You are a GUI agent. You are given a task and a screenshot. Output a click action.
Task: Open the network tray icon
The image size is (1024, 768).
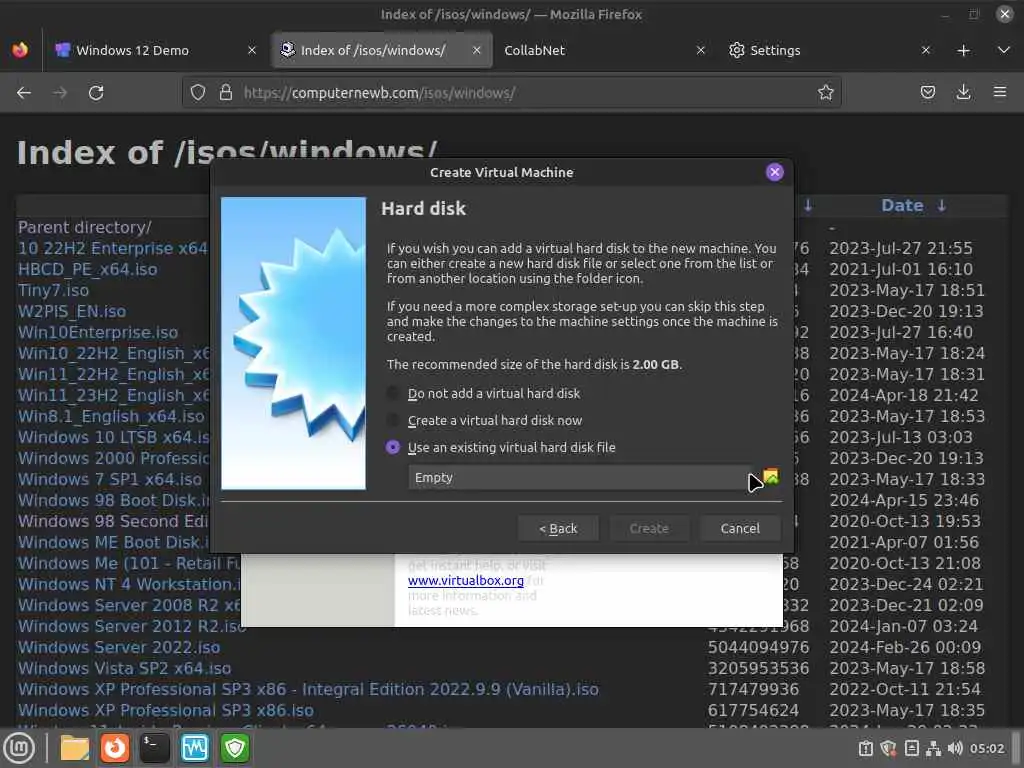click(934, 748)
